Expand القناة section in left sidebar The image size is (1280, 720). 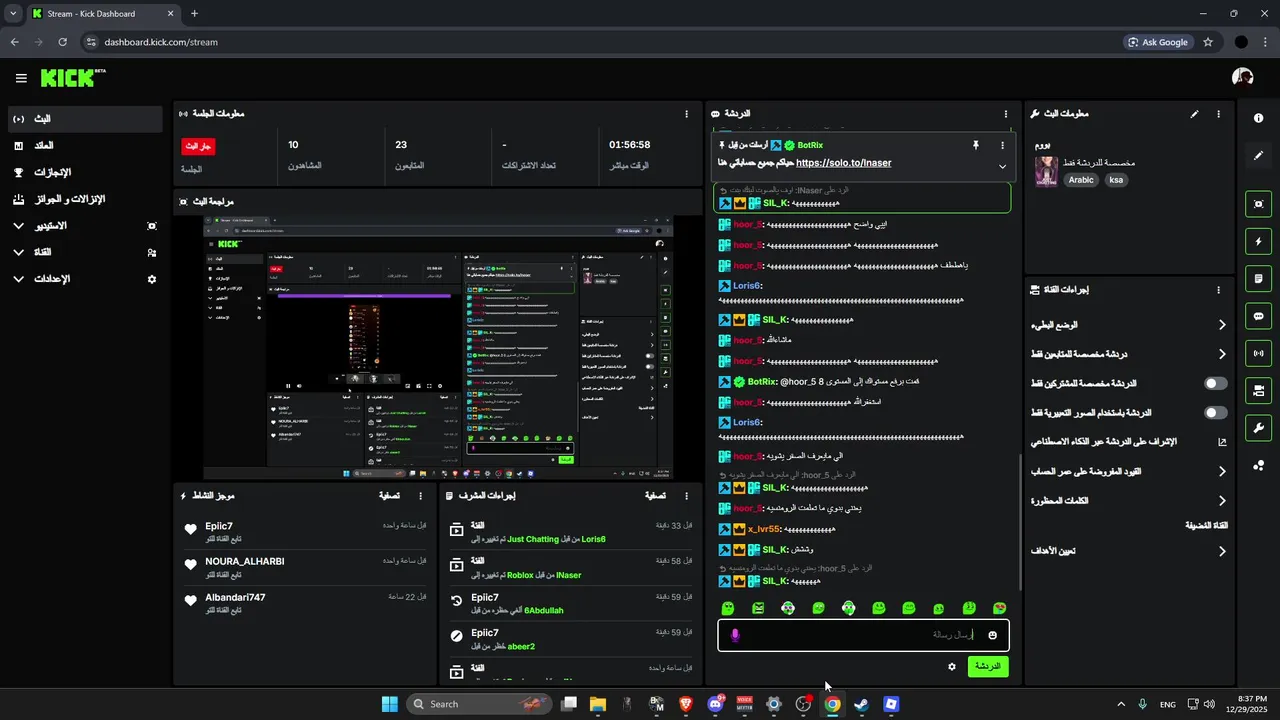pos(85,253)
